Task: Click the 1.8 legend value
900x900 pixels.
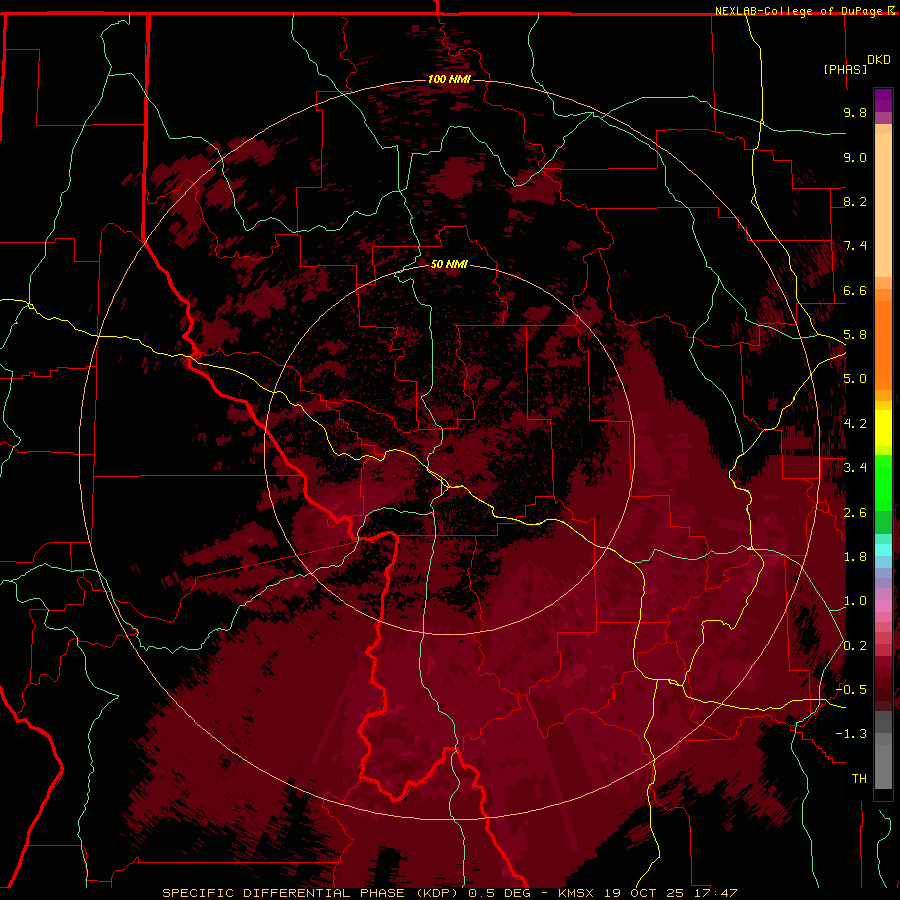Action: [855, 557]
